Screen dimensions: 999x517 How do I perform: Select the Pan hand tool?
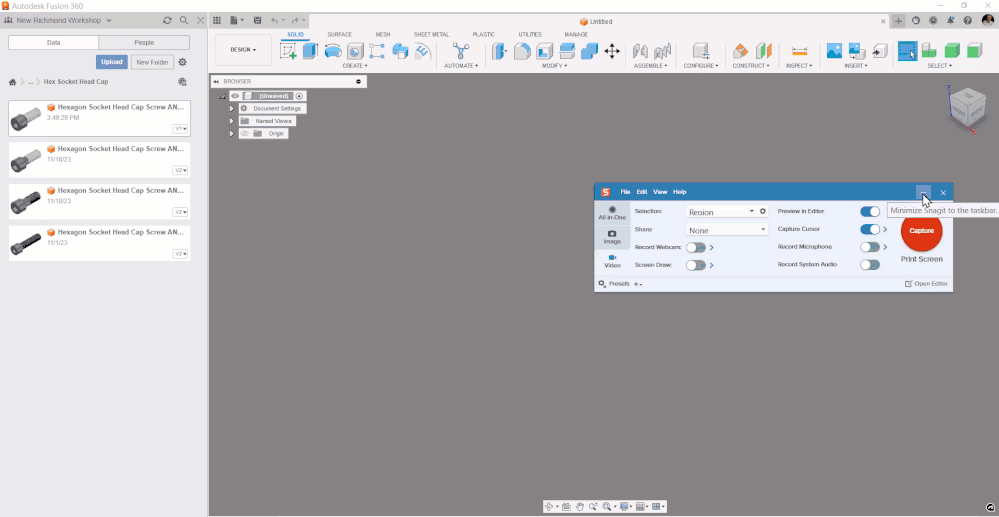pos(580,507)
